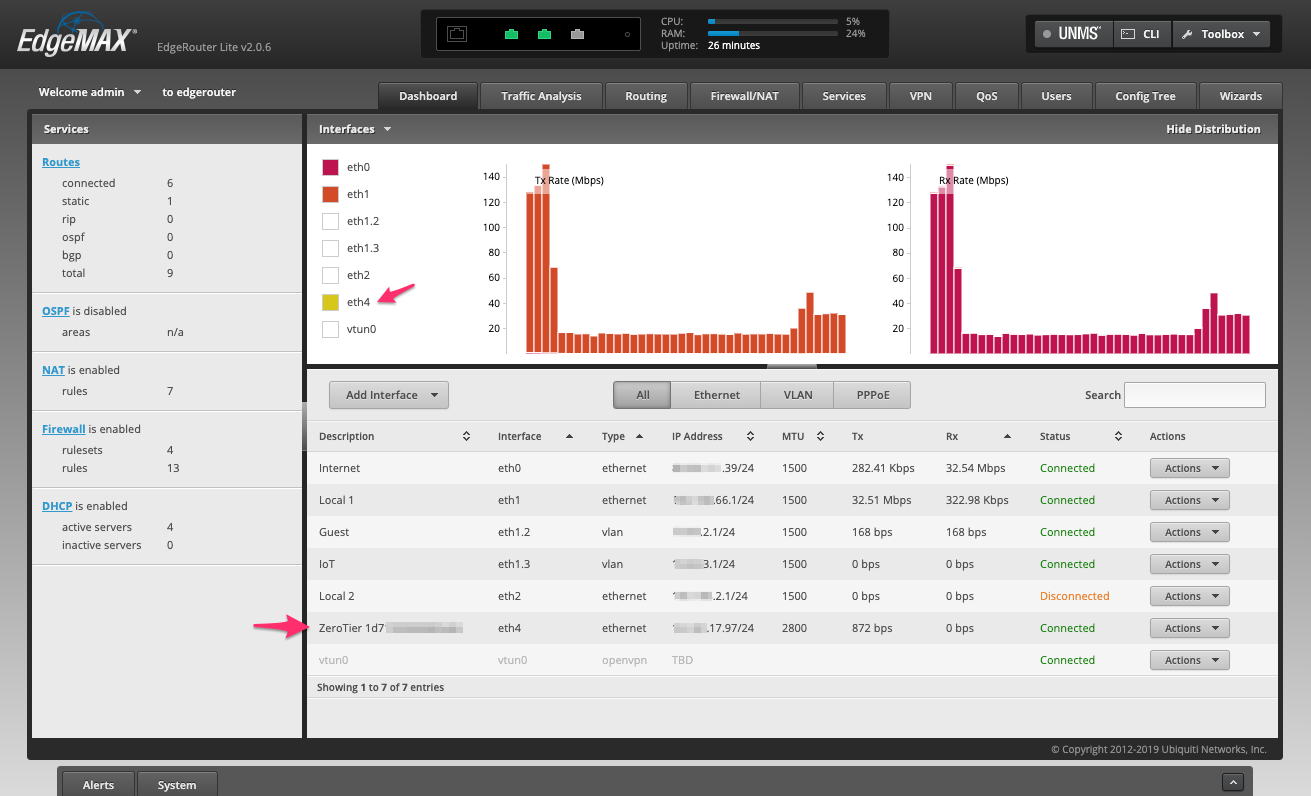Filter interfaces by Ethernet
The image size is (1311, 796).
pyautogui.click(x=717, y=395)
